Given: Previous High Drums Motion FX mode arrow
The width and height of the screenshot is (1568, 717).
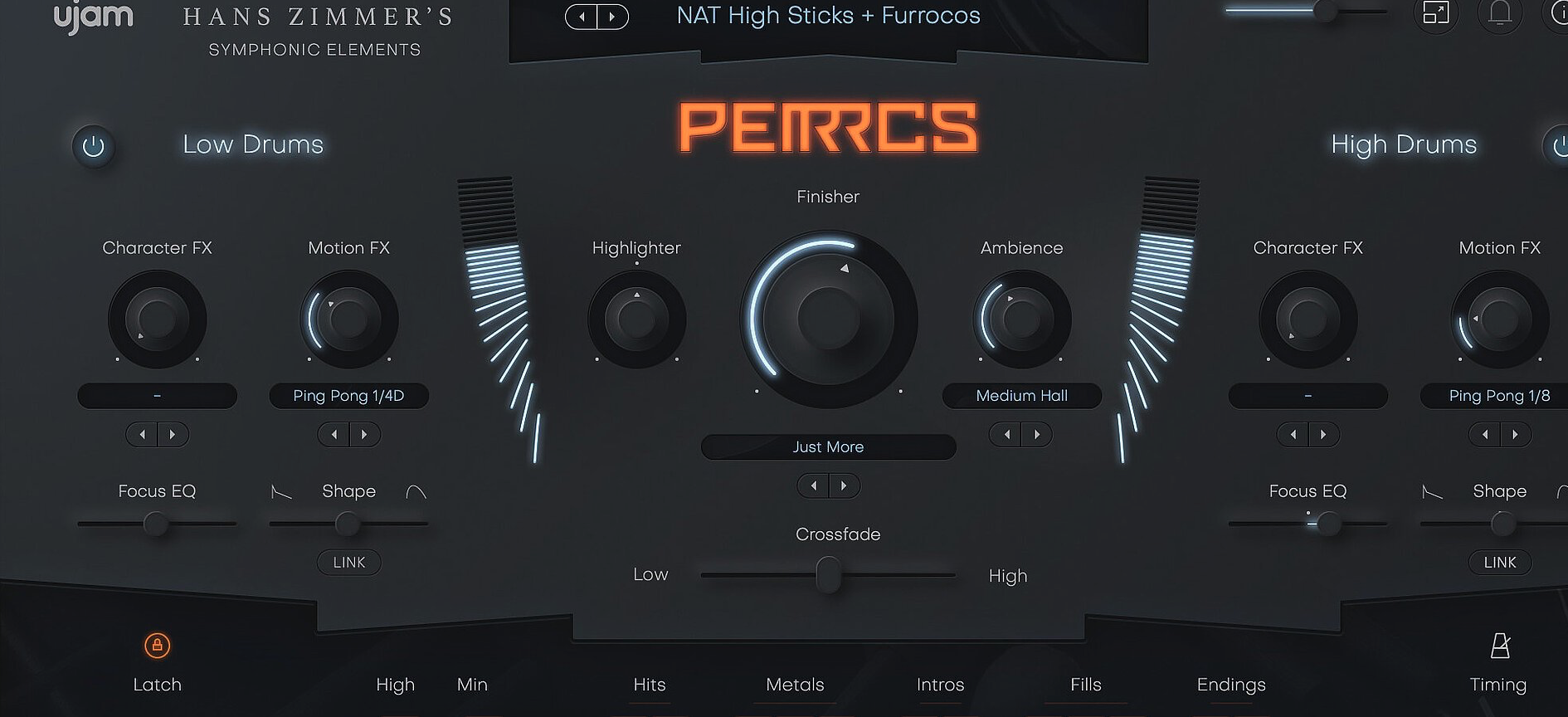Looking at the screenshot, I should click(x=1484, y=434).
